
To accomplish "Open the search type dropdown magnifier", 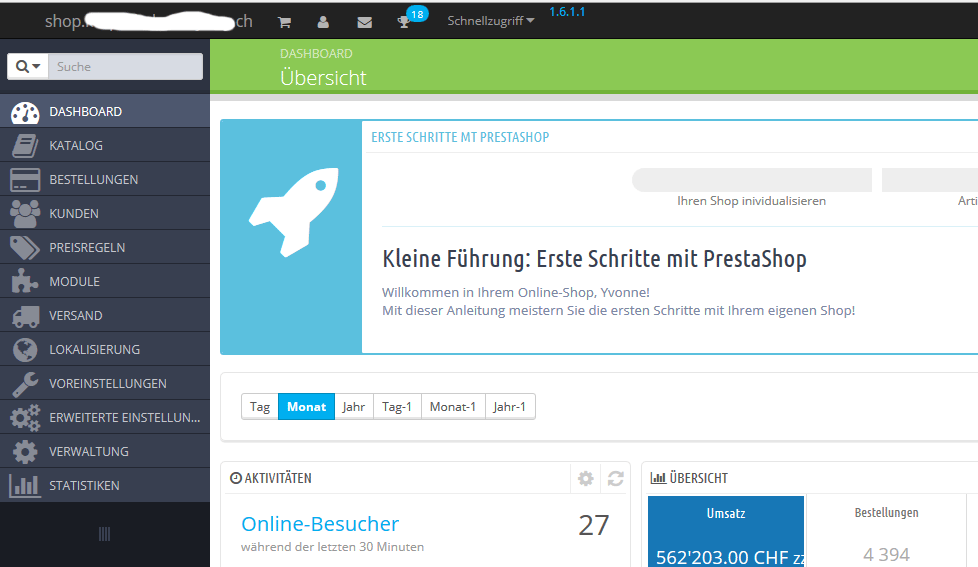I will point(27,66).
